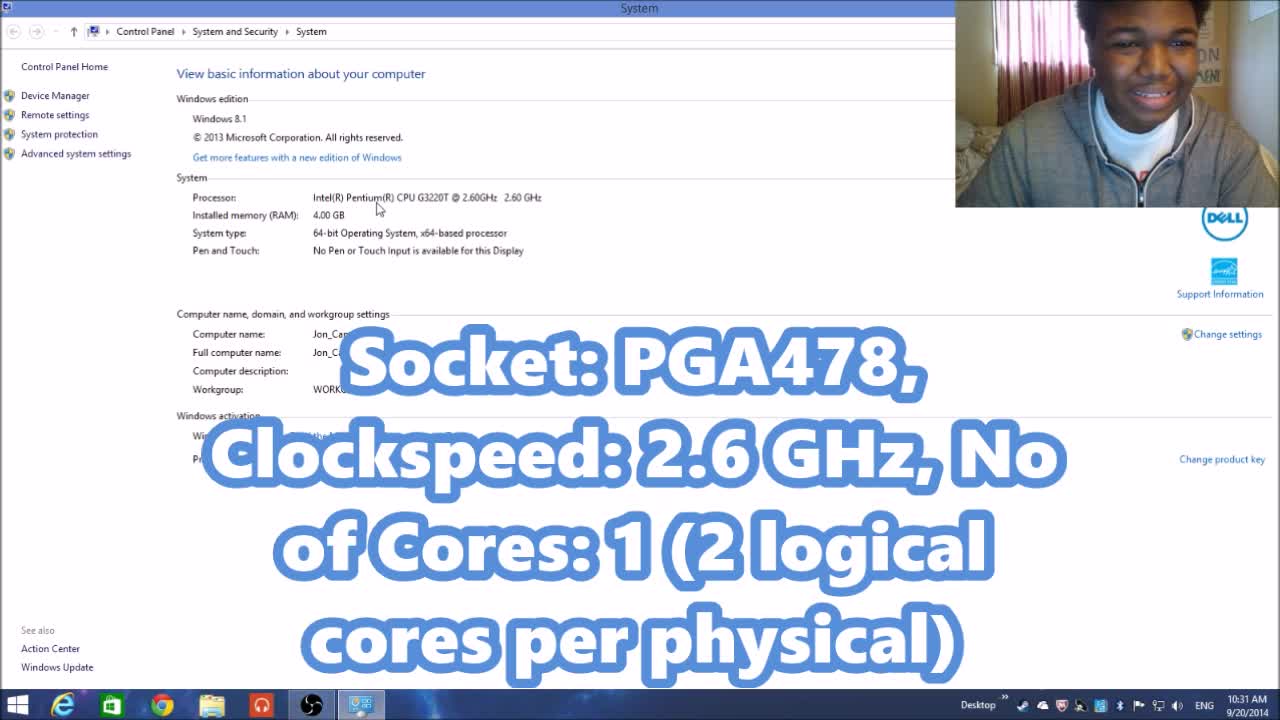Open File Explorer from taskbar
Image resolution: width=1280 pixels, height=720 pixels.
point(212,706)
